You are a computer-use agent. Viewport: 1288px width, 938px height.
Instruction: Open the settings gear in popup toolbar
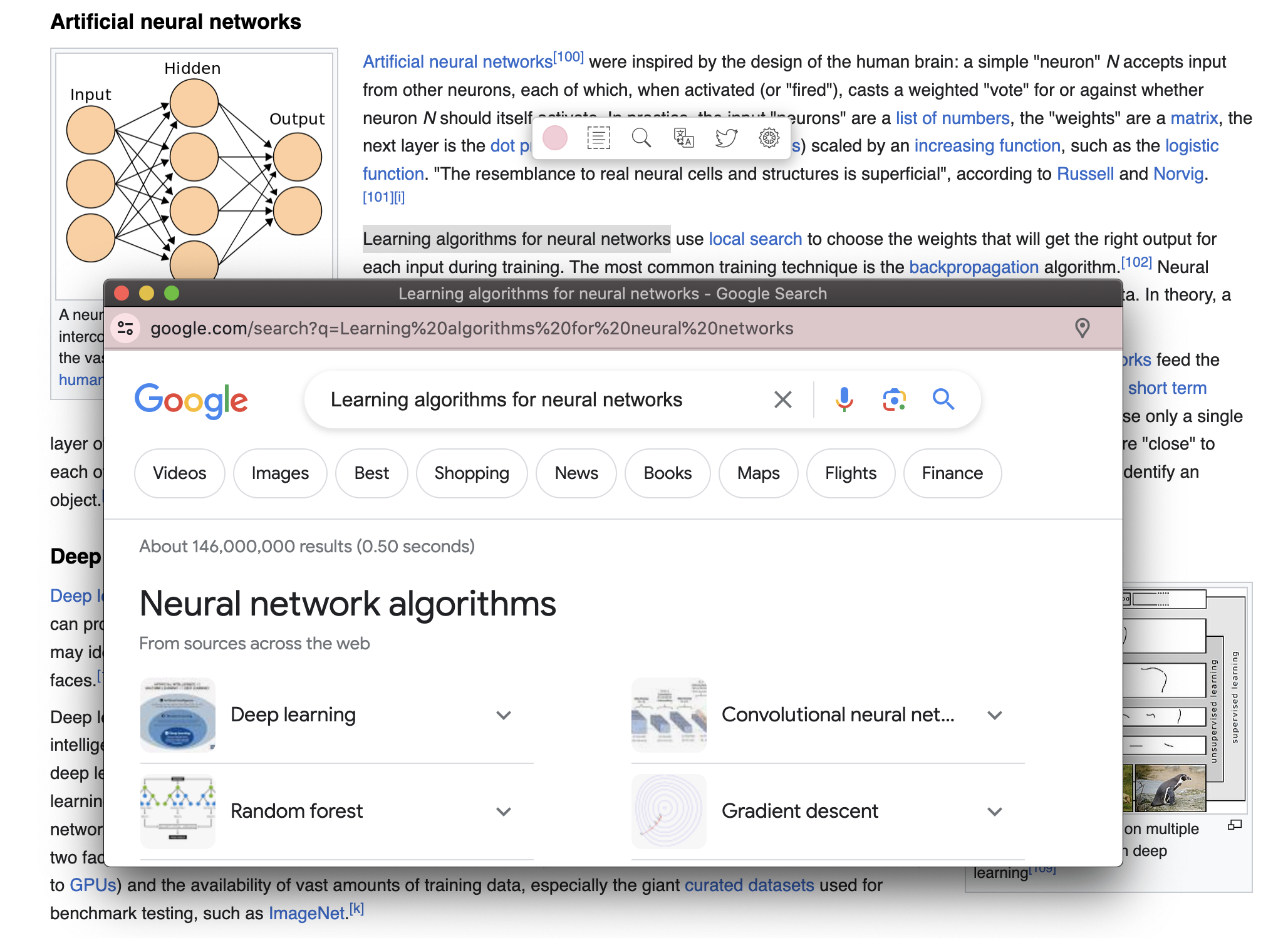click(769, 138)
